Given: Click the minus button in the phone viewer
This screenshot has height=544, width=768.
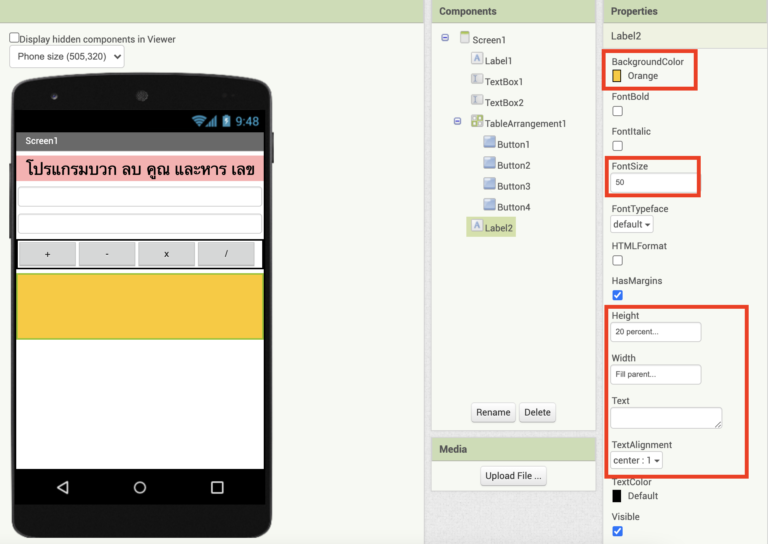Looking at the screenshot, I should point(107,254).
